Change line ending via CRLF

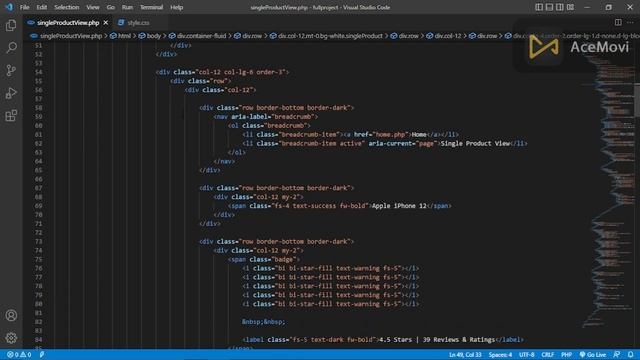tap(547, 354)
